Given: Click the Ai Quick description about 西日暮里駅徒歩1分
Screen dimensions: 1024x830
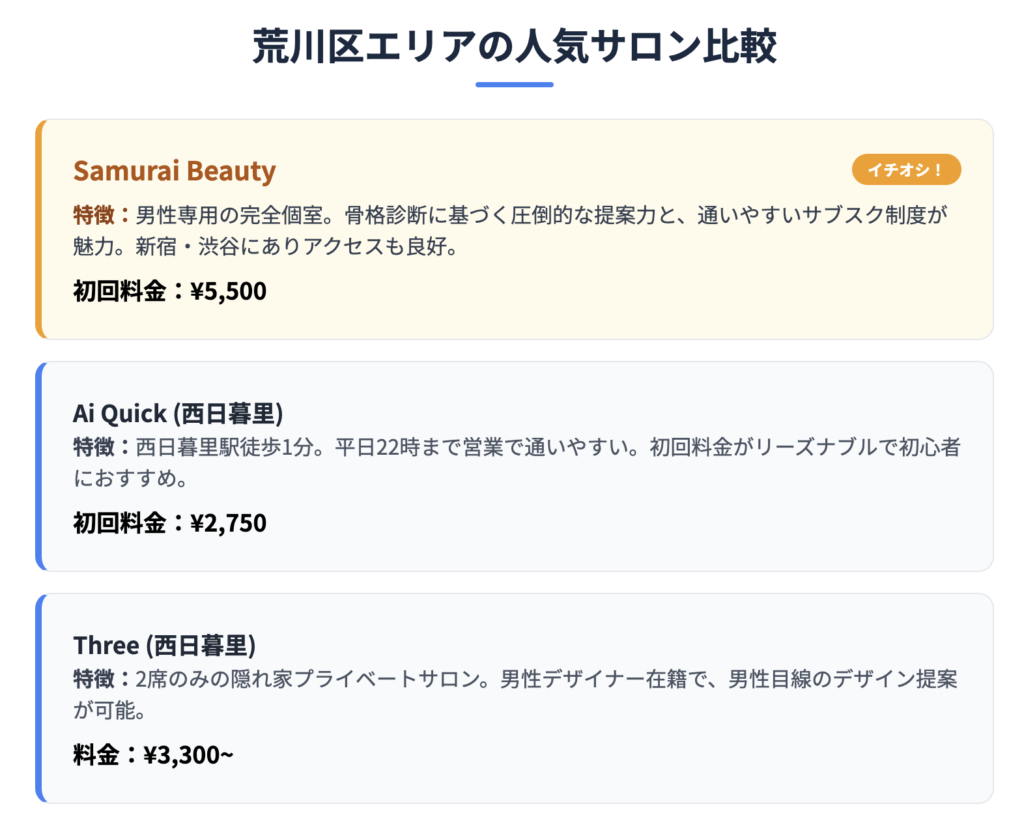Looking at the screenshot, I should point(517,462).
